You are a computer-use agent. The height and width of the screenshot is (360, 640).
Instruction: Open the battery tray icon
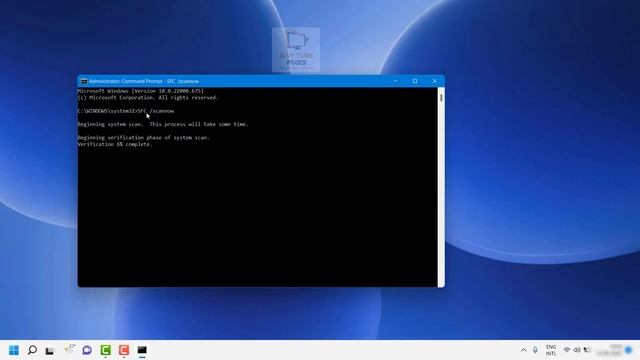point(587,350)
